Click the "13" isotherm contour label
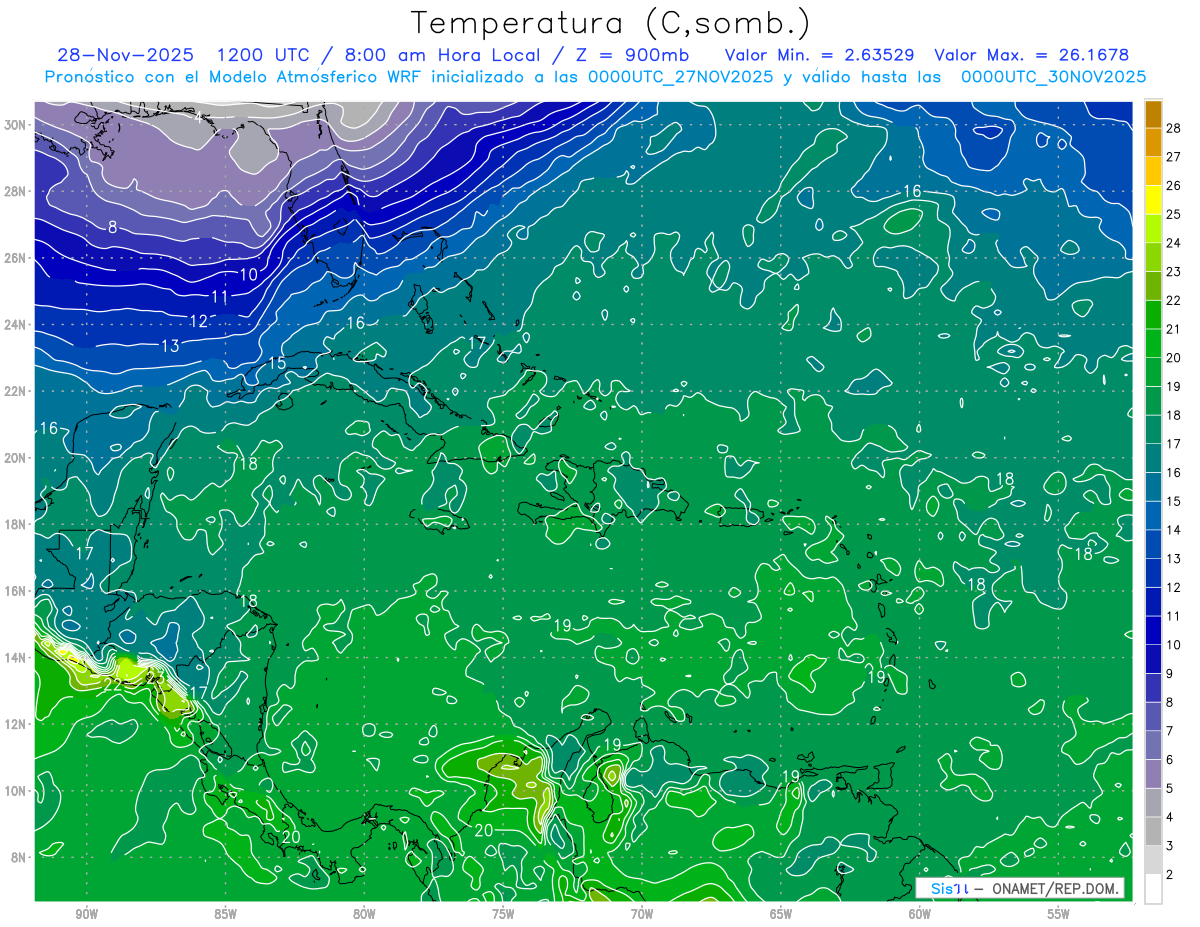The image size is (1200, 927). [170, 346]
